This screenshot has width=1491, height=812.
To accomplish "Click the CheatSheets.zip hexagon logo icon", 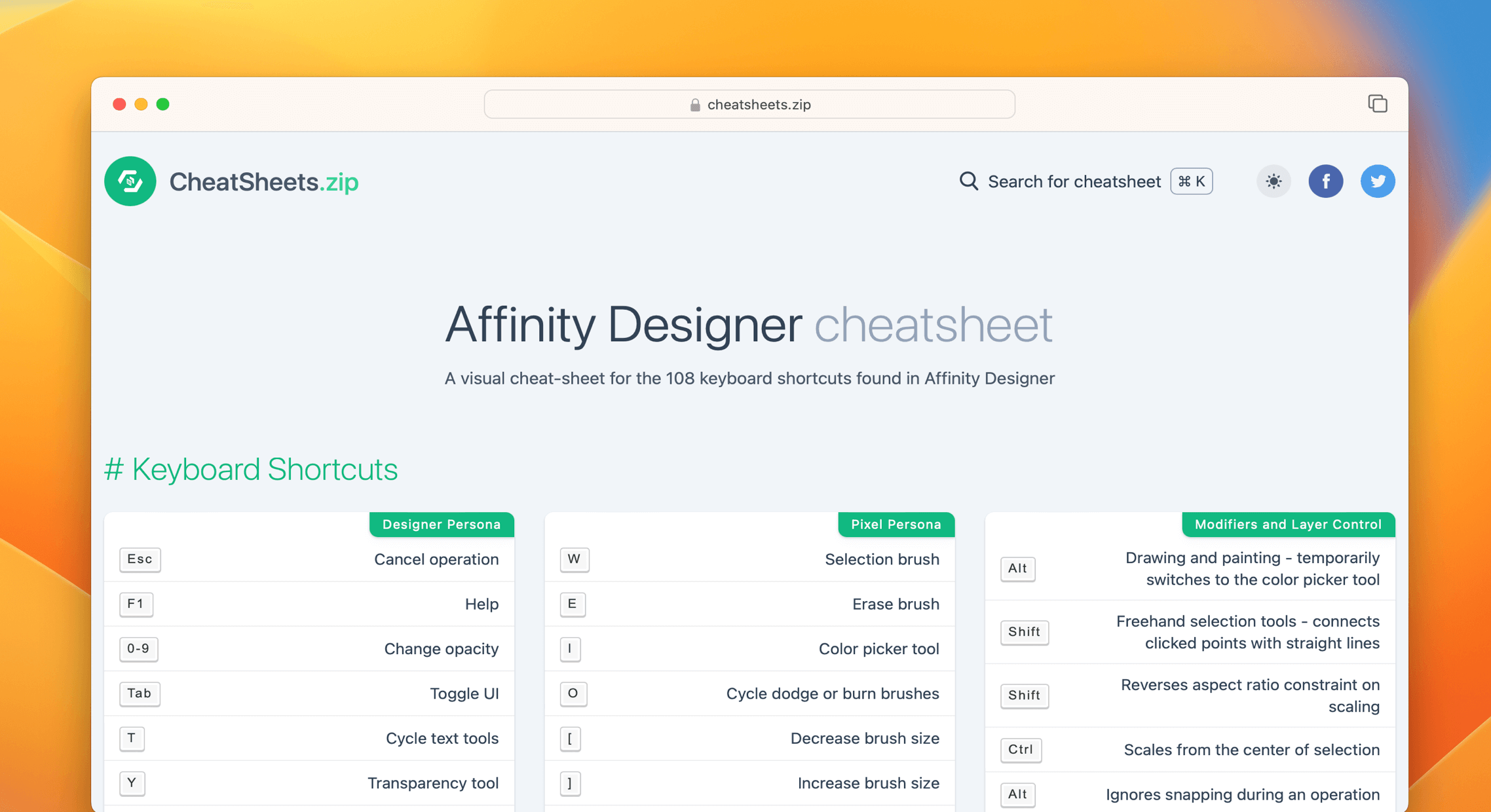I will click(x=130, y=181).
